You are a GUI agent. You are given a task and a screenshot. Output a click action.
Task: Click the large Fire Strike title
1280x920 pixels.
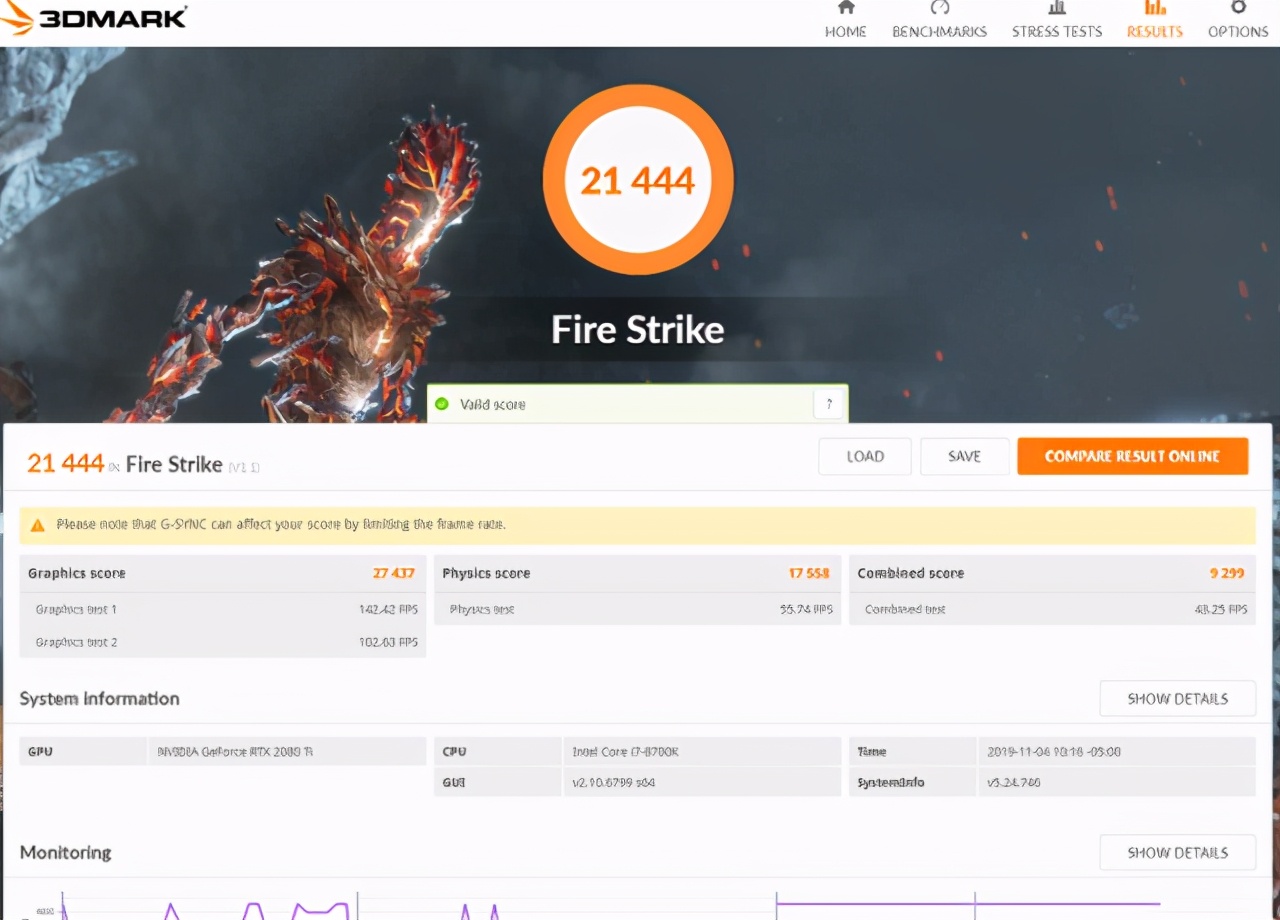point(638,330)
